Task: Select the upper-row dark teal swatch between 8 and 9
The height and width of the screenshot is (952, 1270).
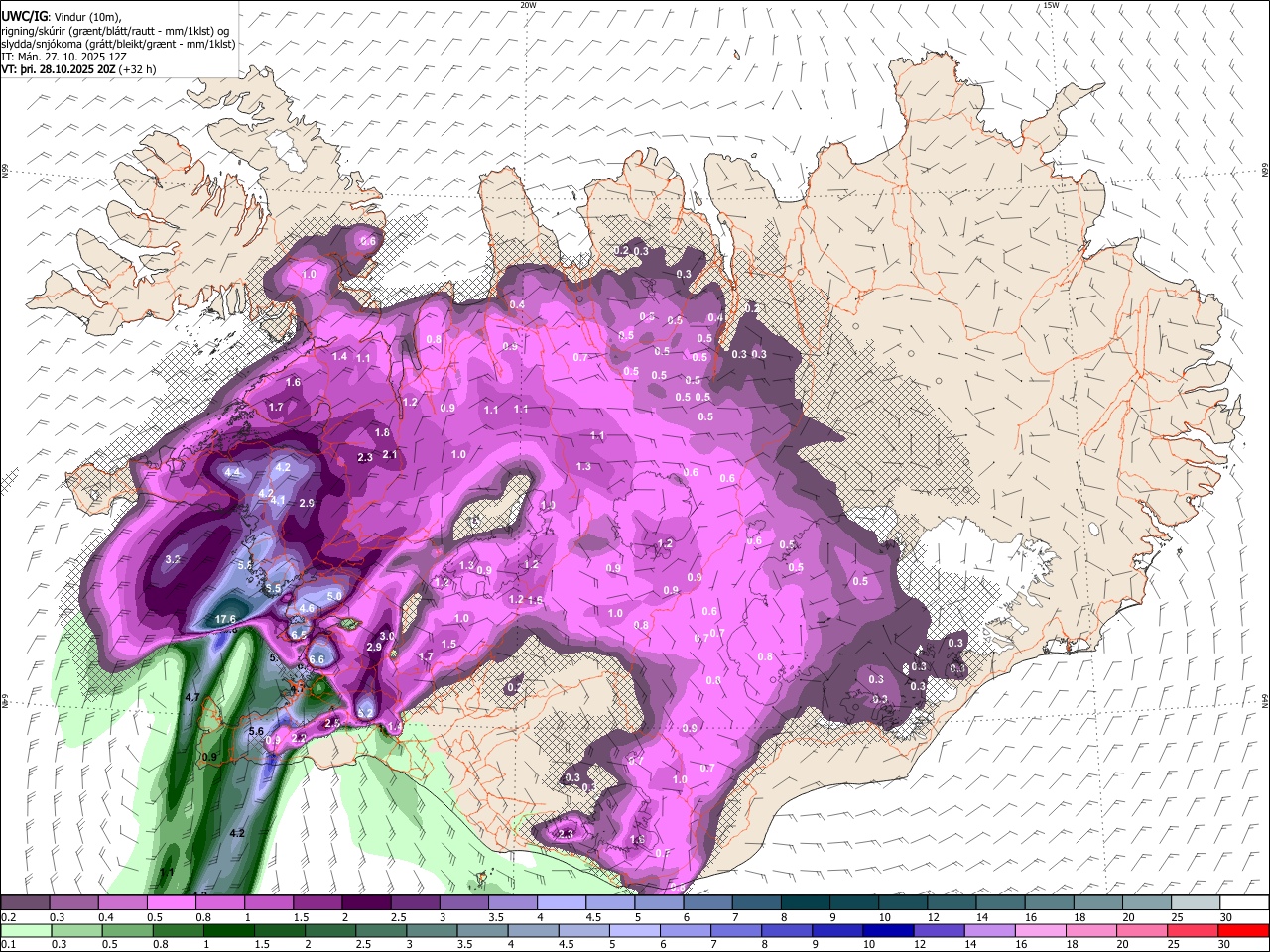Action: (805, 903)
